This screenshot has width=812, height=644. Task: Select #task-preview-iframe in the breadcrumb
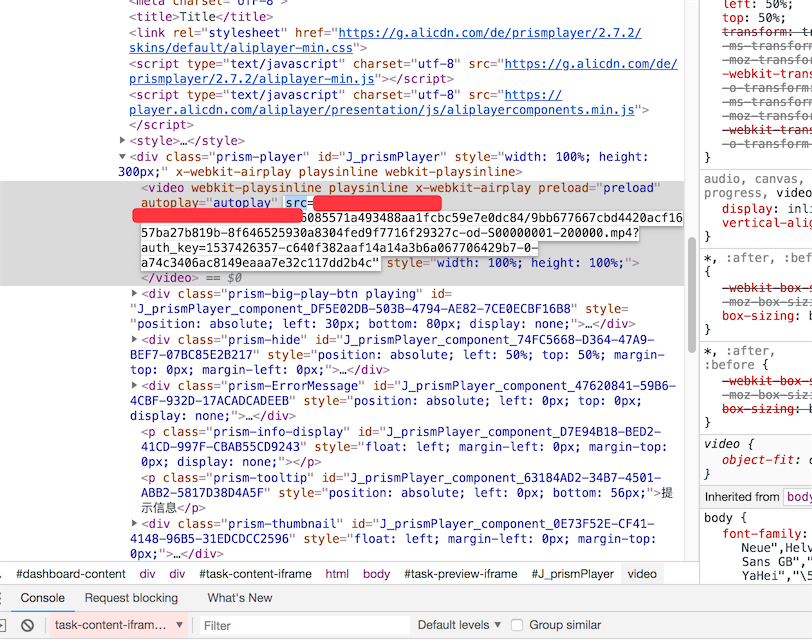coord(460,574)
